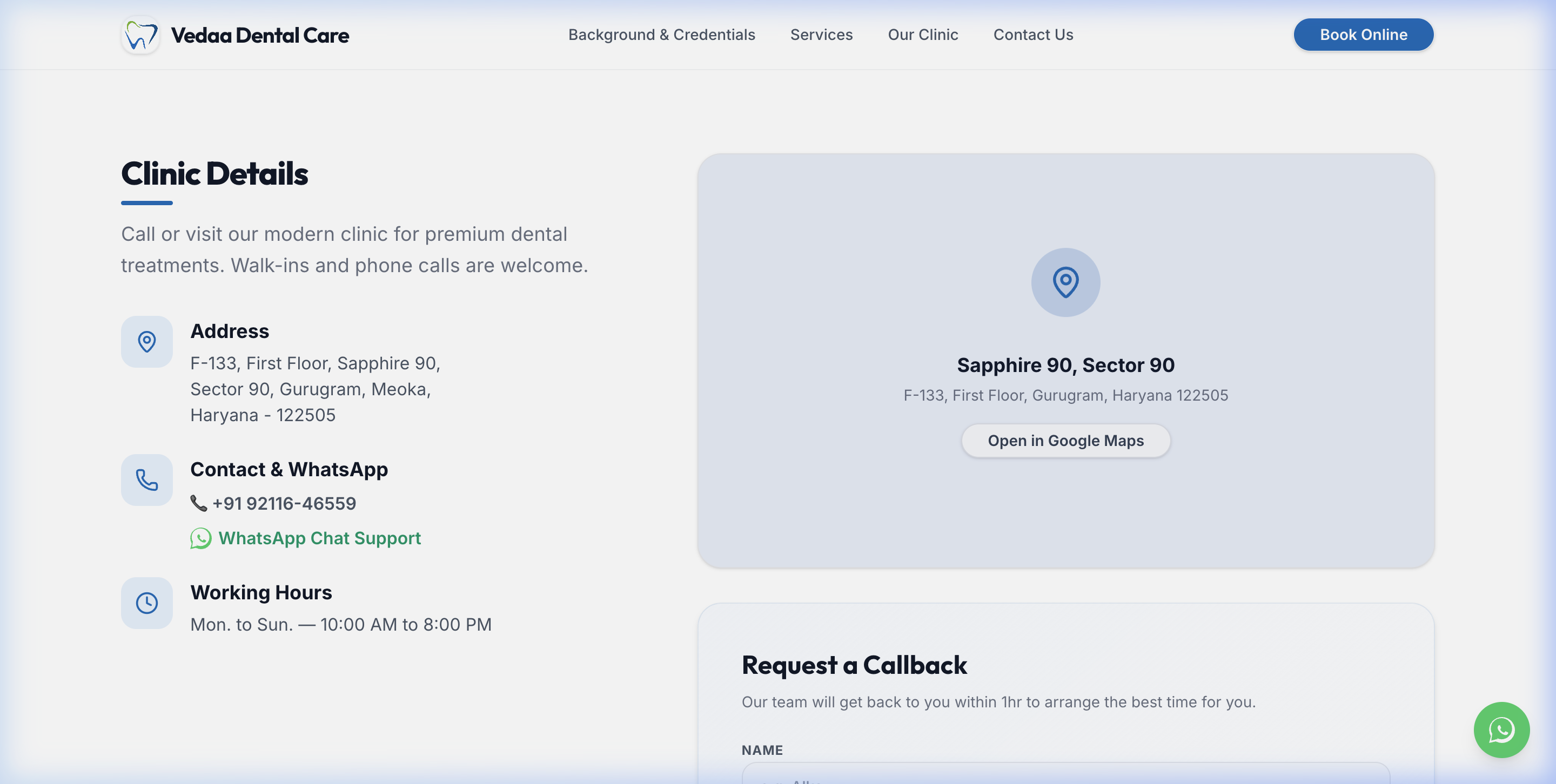Call the +91 92116-46559 phone link
The image size is (1556, 784).
284,503
